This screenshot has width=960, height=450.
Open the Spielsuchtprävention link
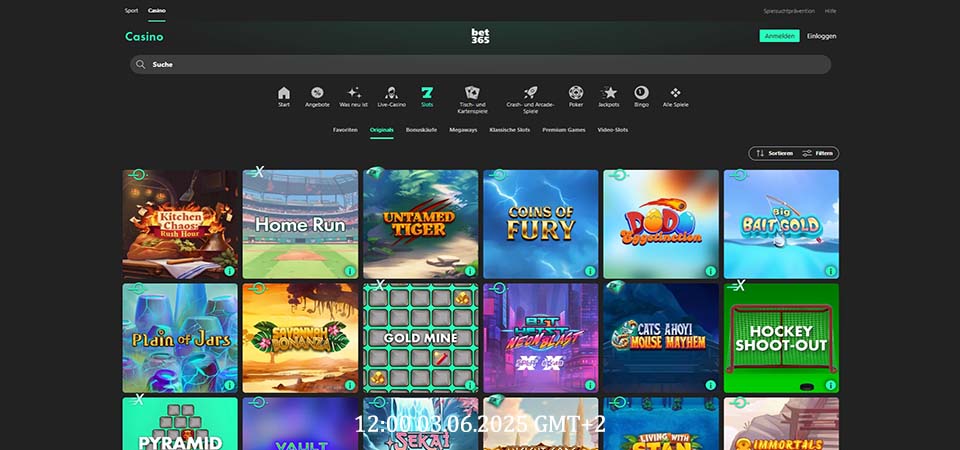point(789,11)
